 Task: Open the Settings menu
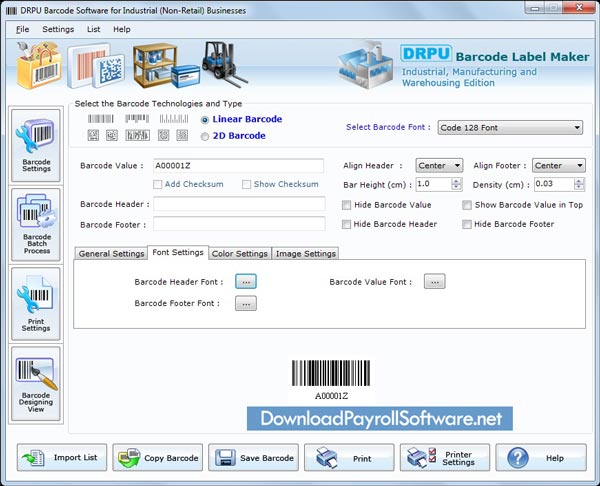point(58,29)
